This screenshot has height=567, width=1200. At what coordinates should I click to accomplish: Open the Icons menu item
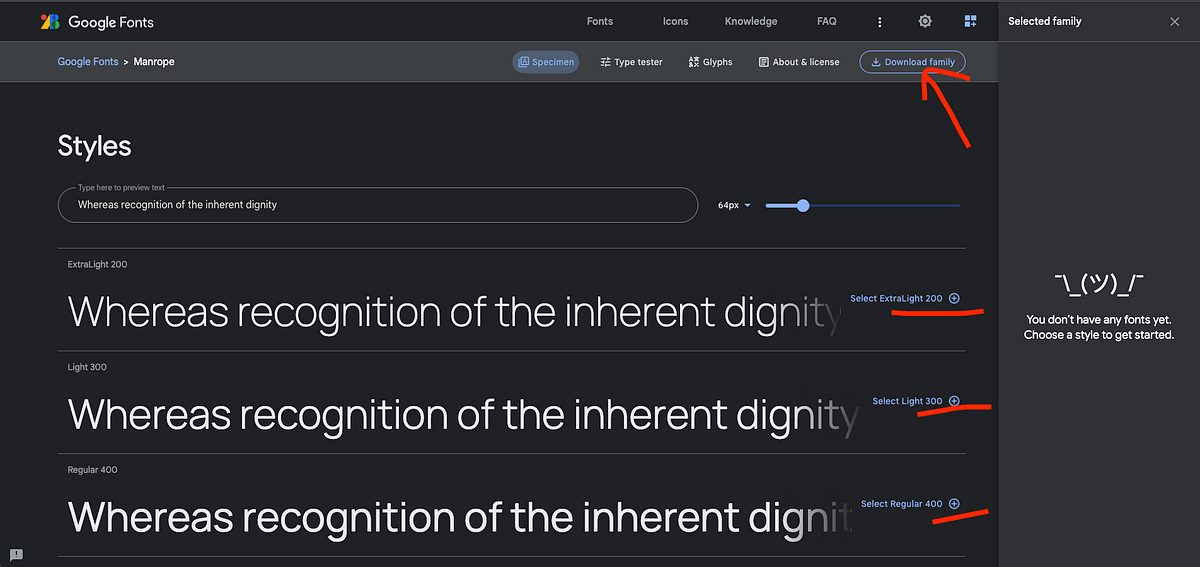point(675,21)
